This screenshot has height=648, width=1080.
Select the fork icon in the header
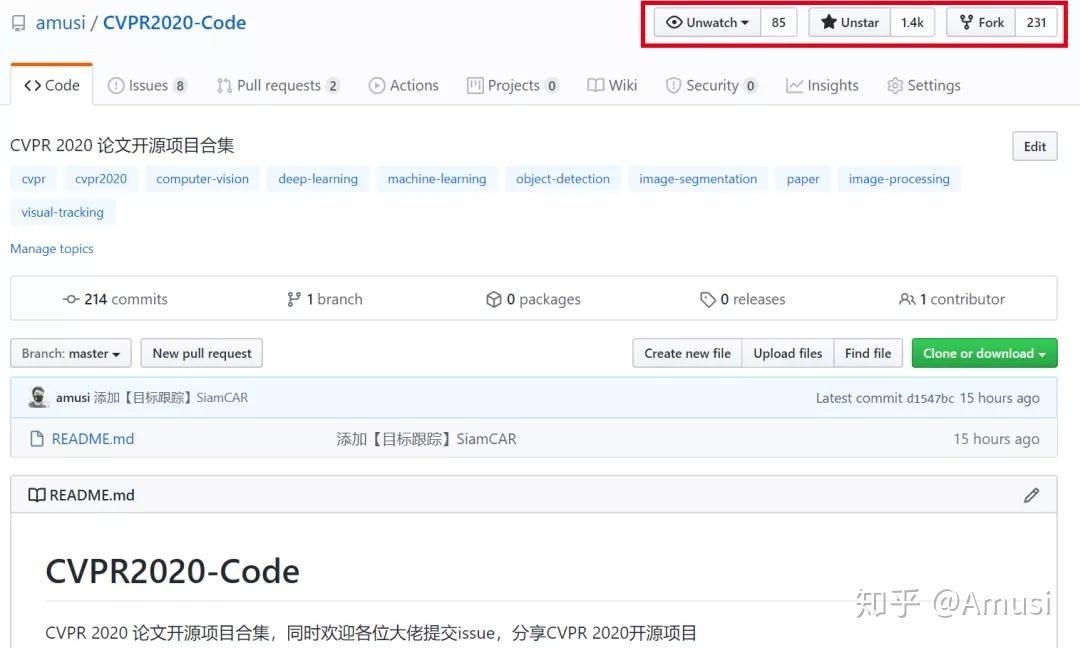967,21
